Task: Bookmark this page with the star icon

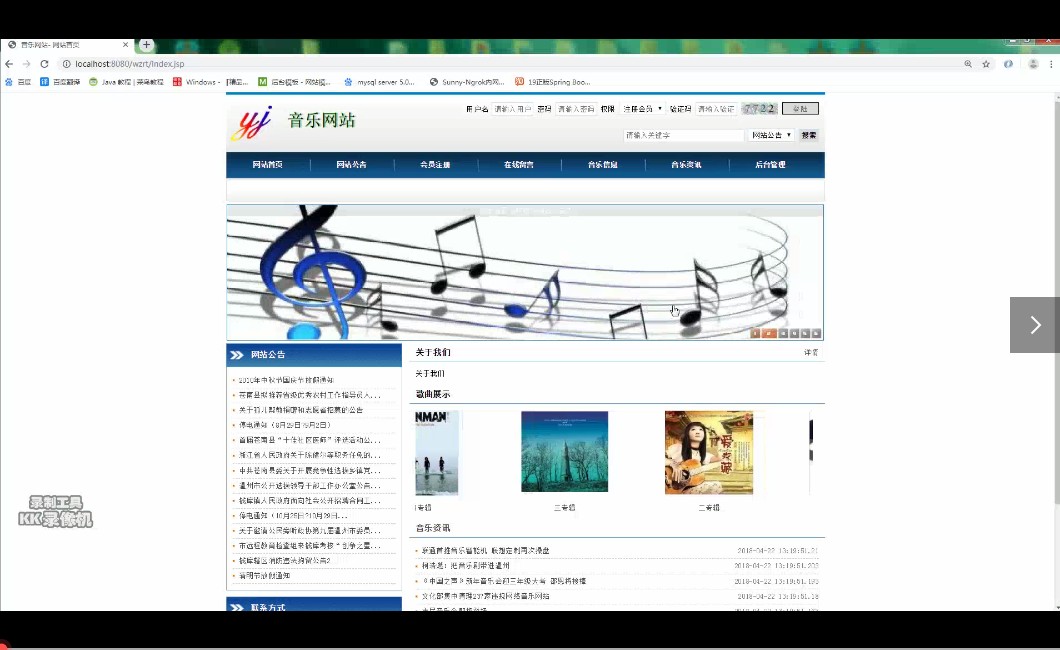Action: pos(986,64)
